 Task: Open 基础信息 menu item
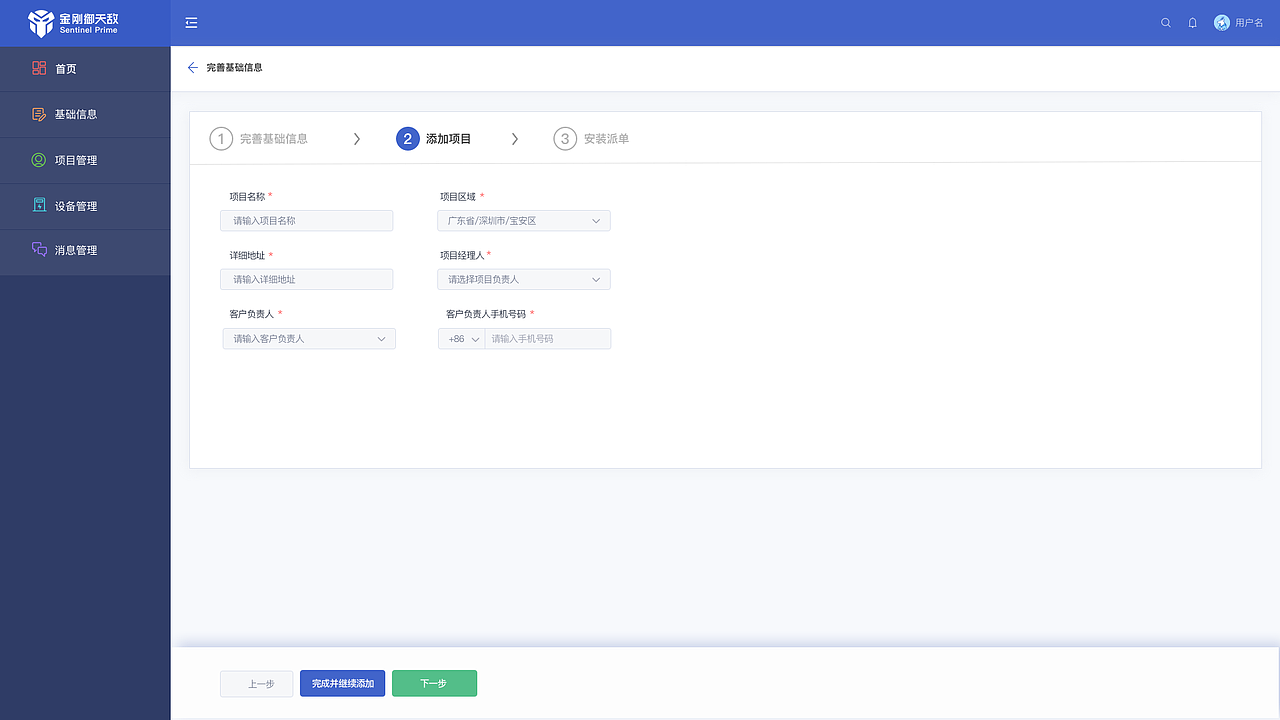[x=85, y=115]
